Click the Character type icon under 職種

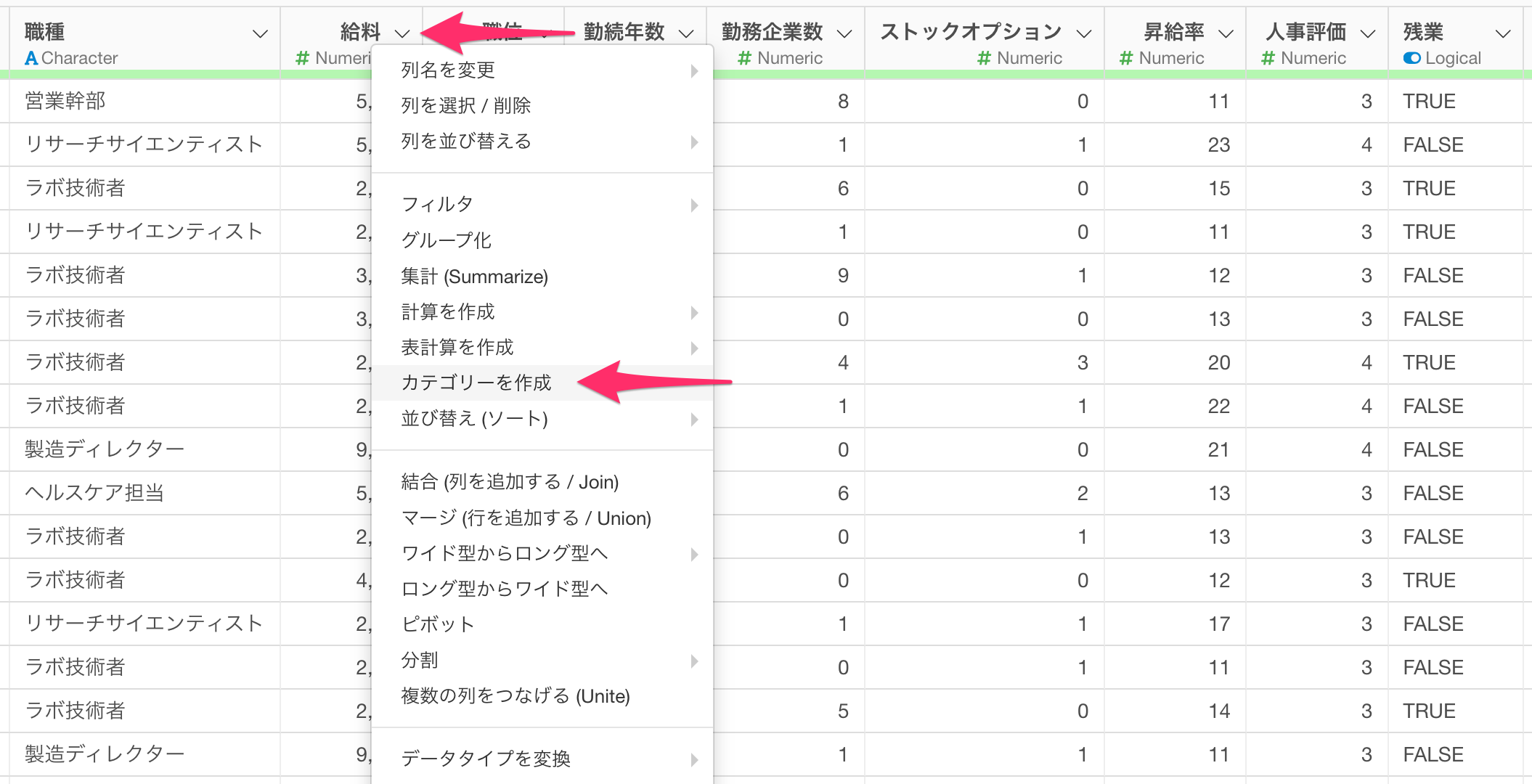click(31, 58)
